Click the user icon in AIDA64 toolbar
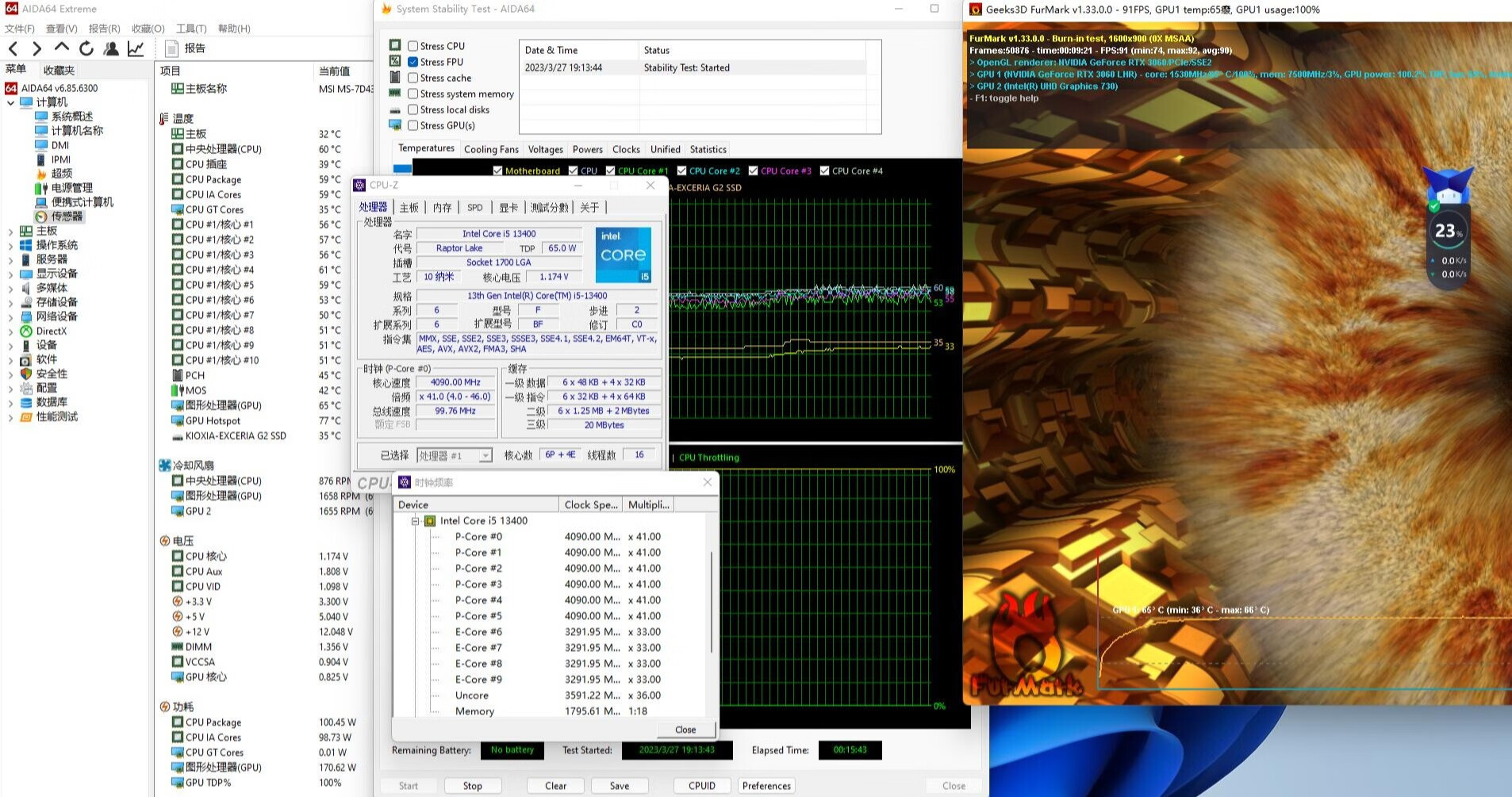Image resolution: width=1512 pixels, height=797 pixels. pyautogui.click(x=111, y=48)
